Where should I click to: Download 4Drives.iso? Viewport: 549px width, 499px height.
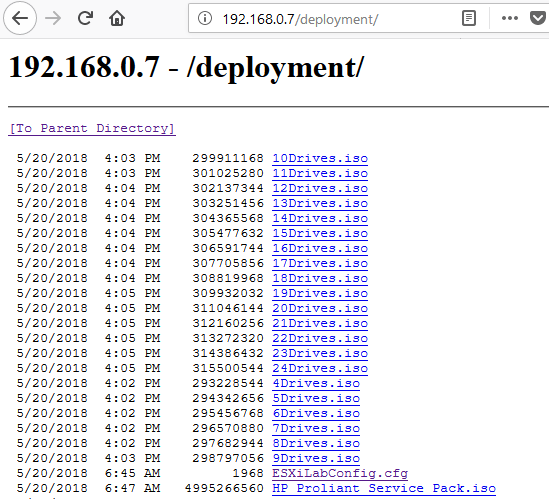click(316, 383)
